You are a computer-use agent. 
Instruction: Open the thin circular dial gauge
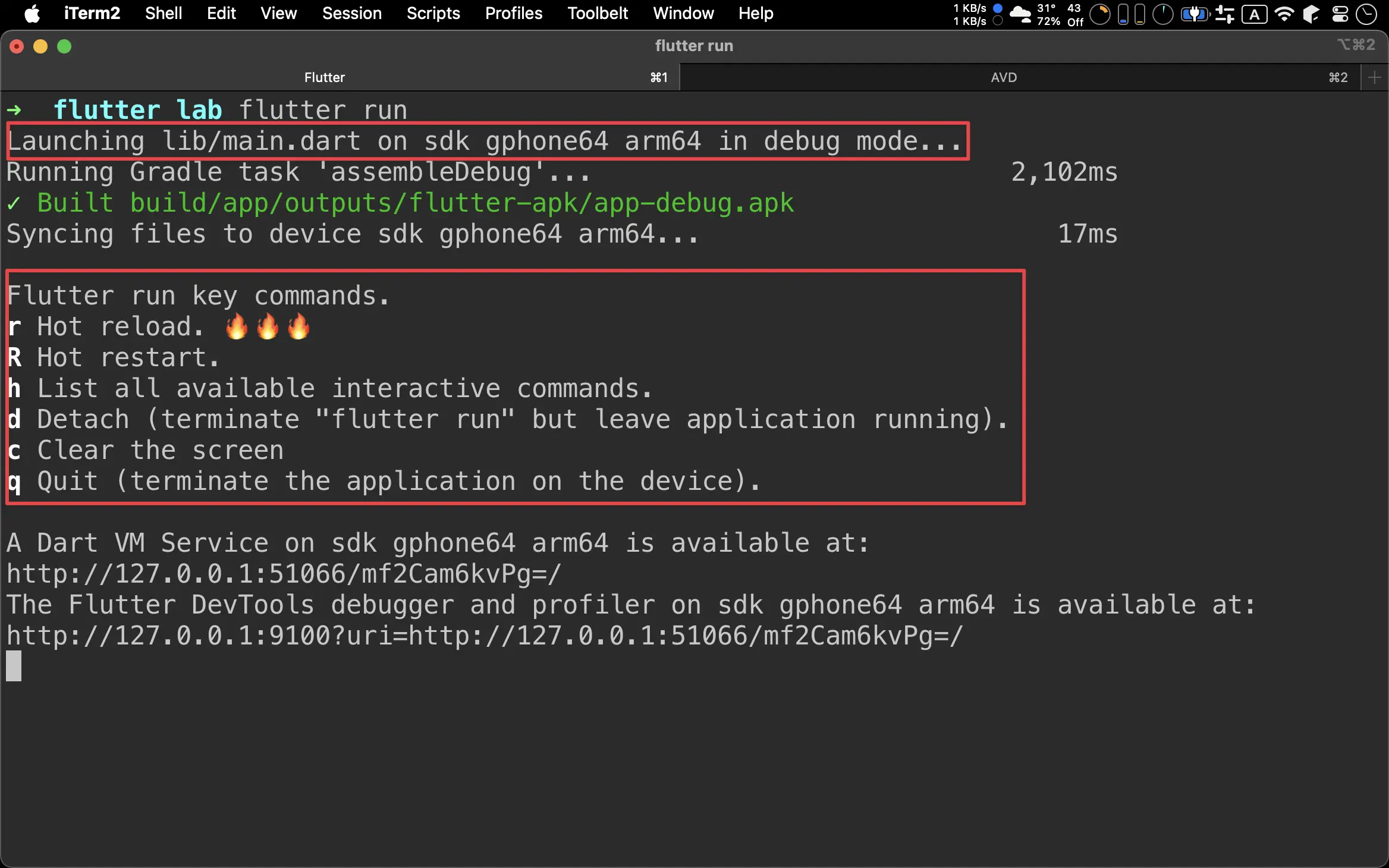point(1163,14)
